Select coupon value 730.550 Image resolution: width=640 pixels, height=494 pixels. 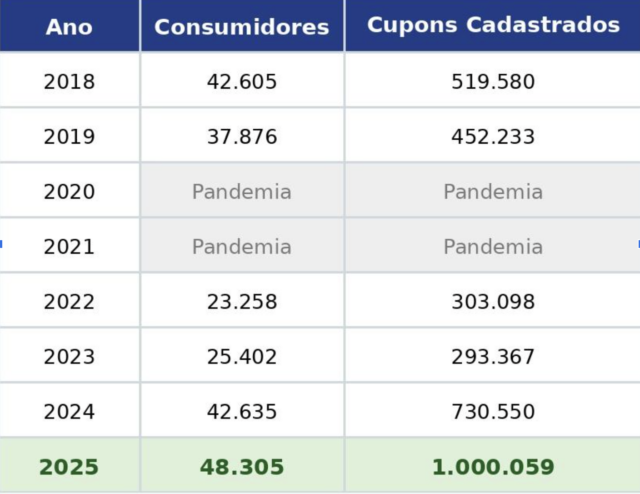(x=493, y=412)
